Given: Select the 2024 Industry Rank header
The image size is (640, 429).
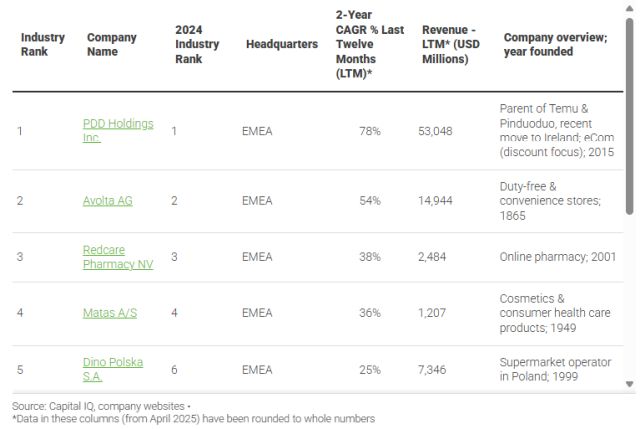Looking at the screenshot, I should [197, 44].
